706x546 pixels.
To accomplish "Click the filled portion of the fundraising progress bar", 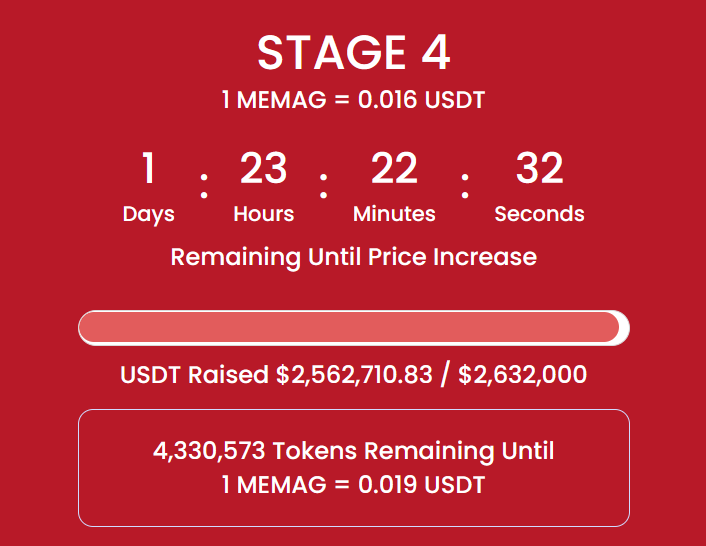I will point(349,327).
